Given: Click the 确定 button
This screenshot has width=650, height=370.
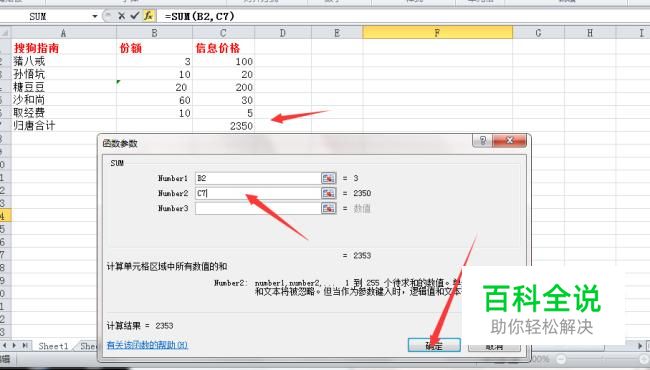Looking at the screenshot, I should click(x=434, y=346).
